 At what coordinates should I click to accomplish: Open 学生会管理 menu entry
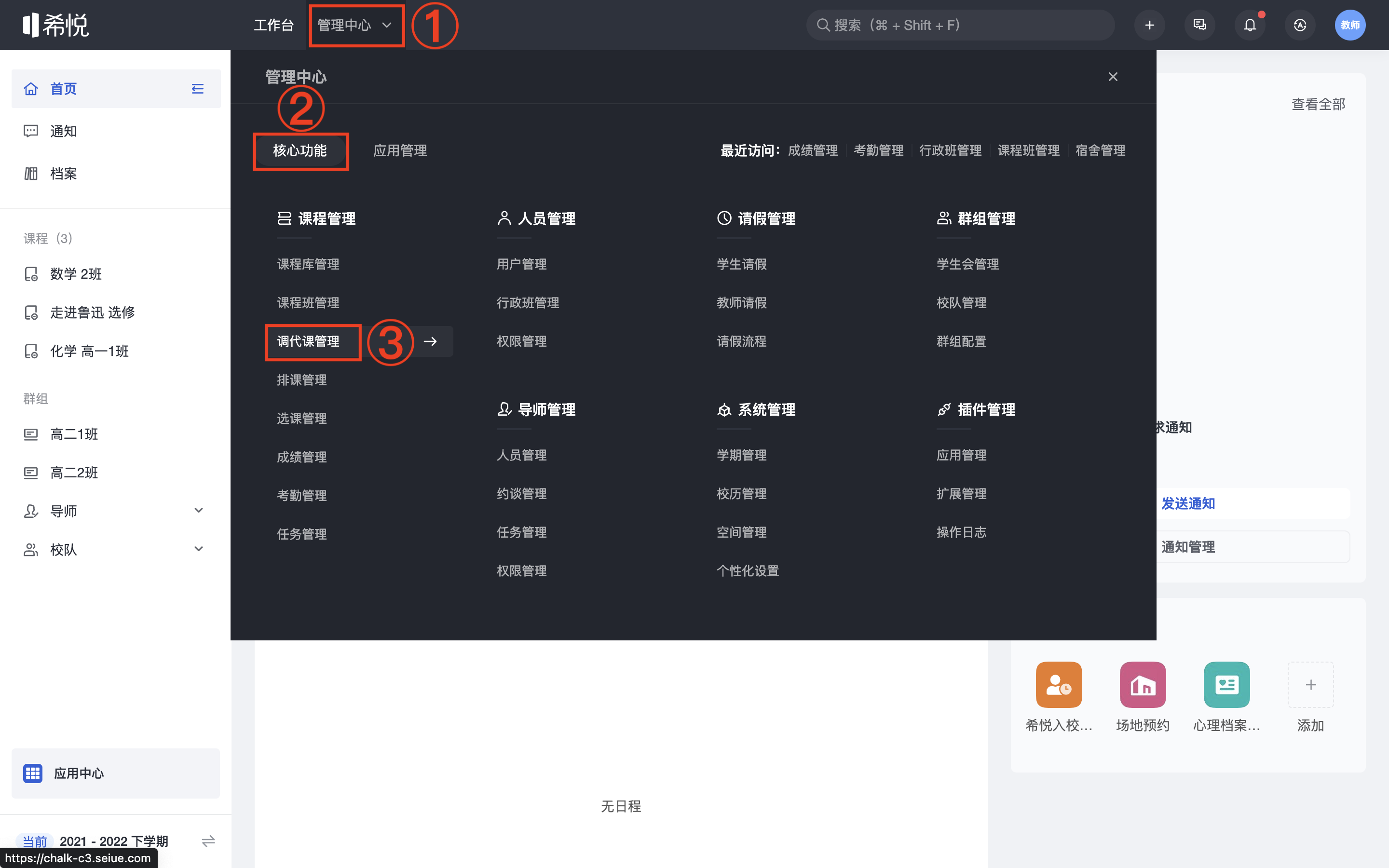[967, 265]
